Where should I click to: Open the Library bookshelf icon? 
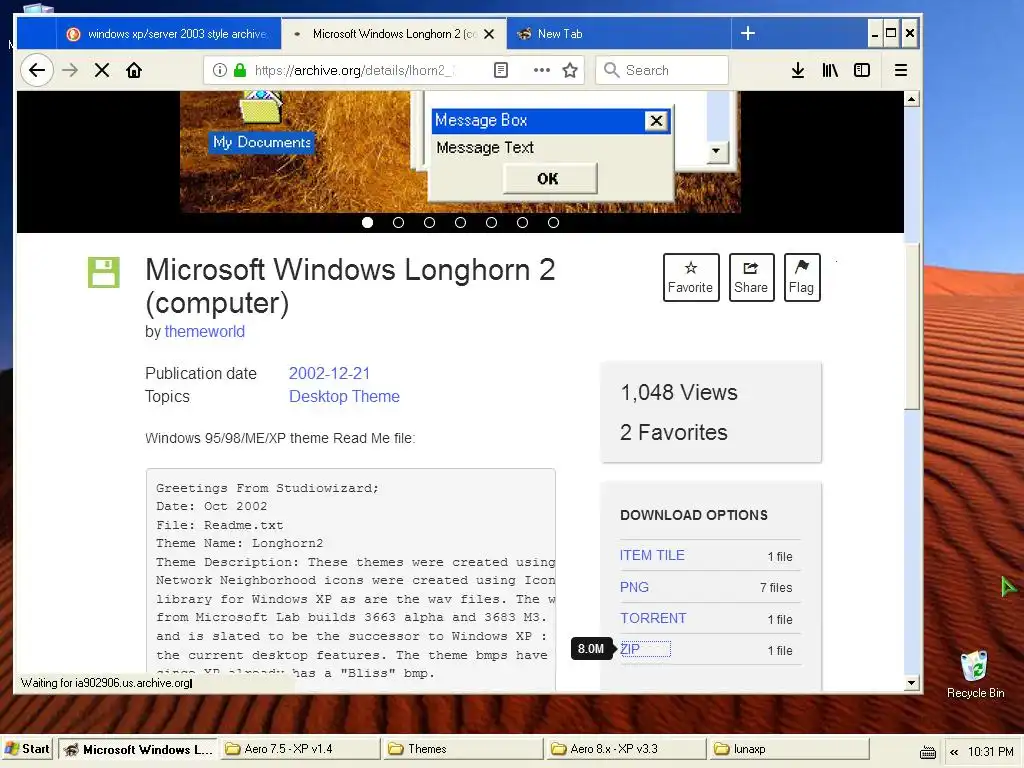pos(829,70)
